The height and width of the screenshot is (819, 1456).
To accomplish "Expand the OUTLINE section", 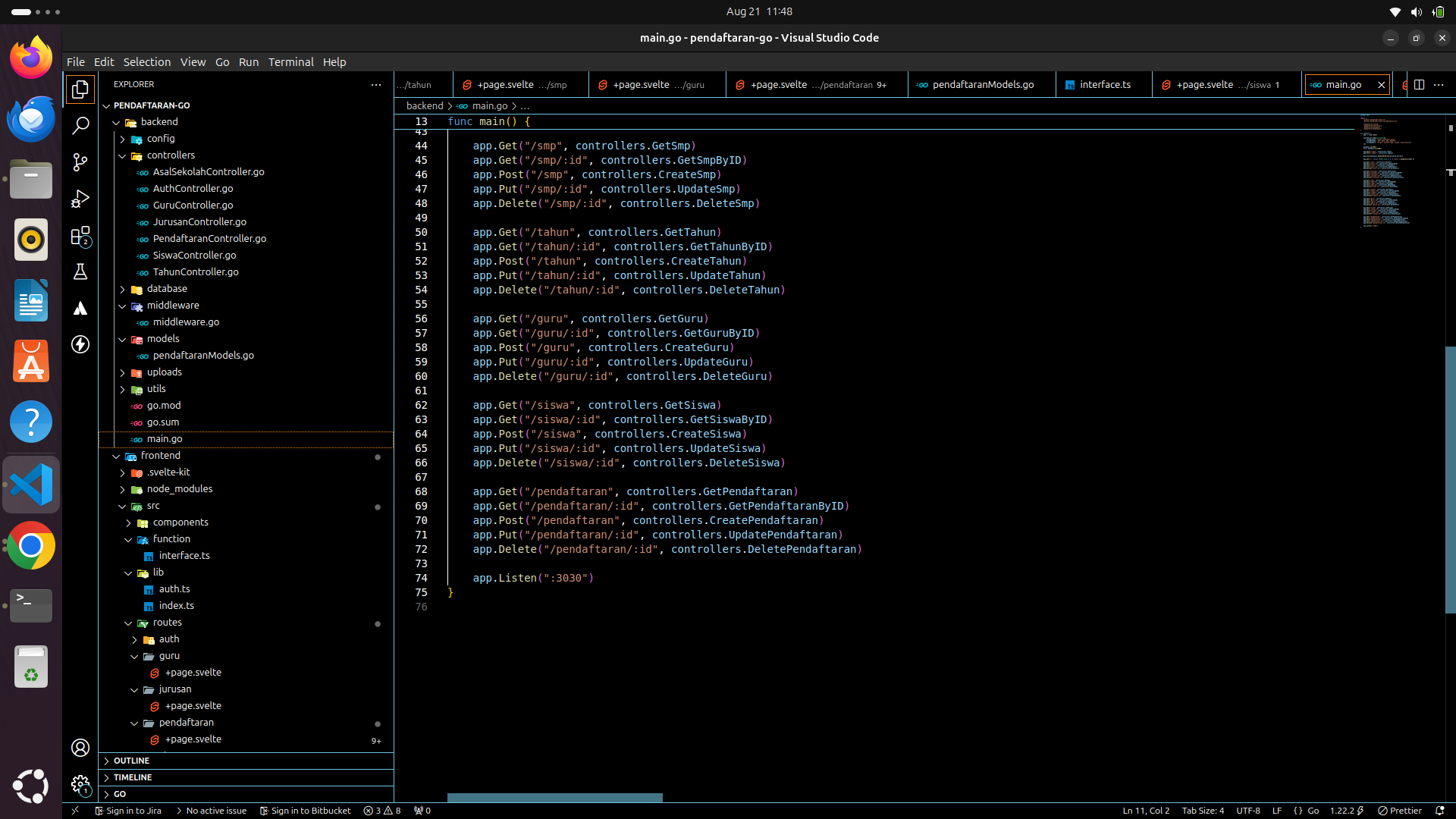I will pos(132,761).
